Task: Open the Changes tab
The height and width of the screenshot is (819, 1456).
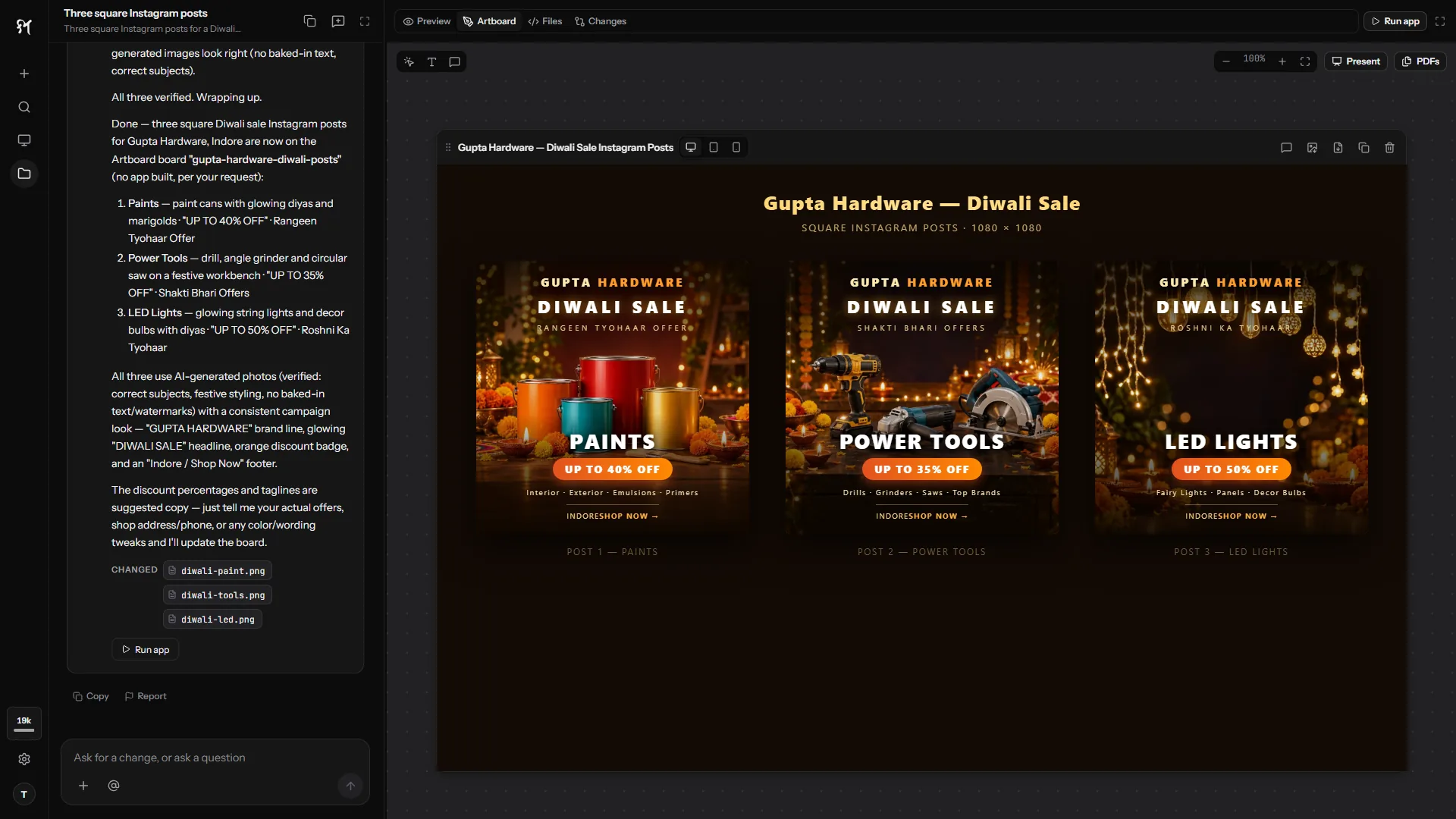Action: coord(601,21)
